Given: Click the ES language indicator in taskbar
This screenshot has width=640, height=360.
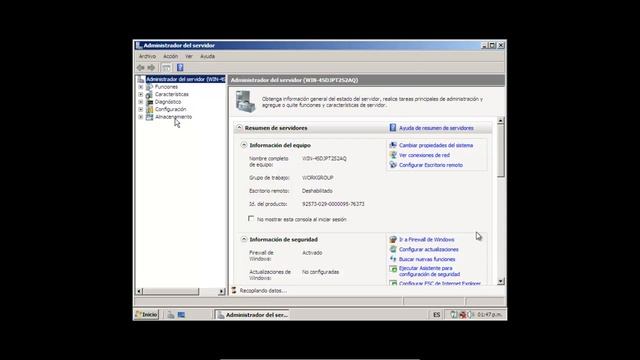Looking at the screenshot, I should click(437, 315).
